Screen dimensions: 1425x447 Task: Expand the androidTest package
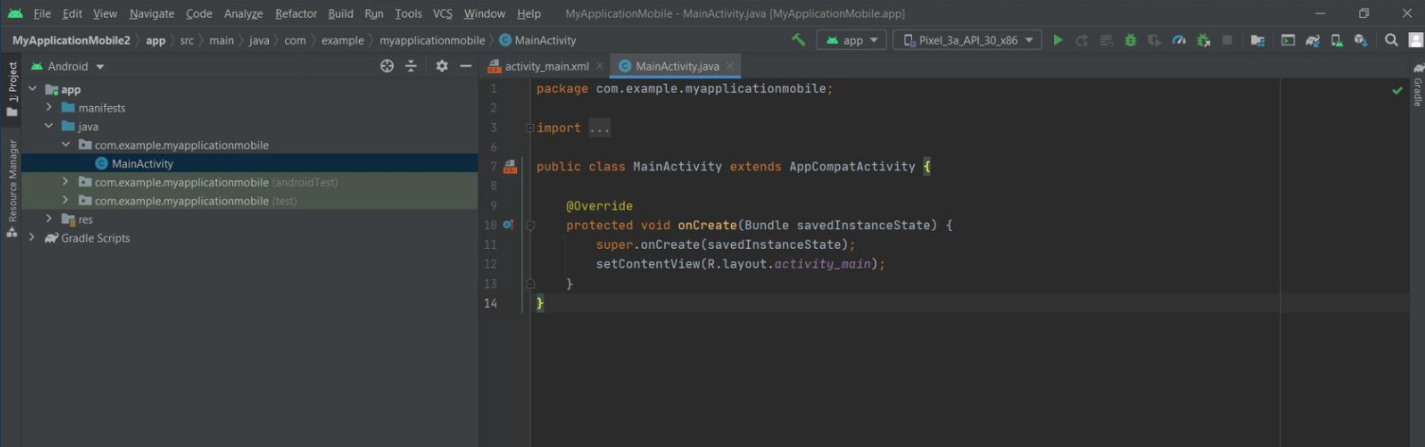pos(65,182)
